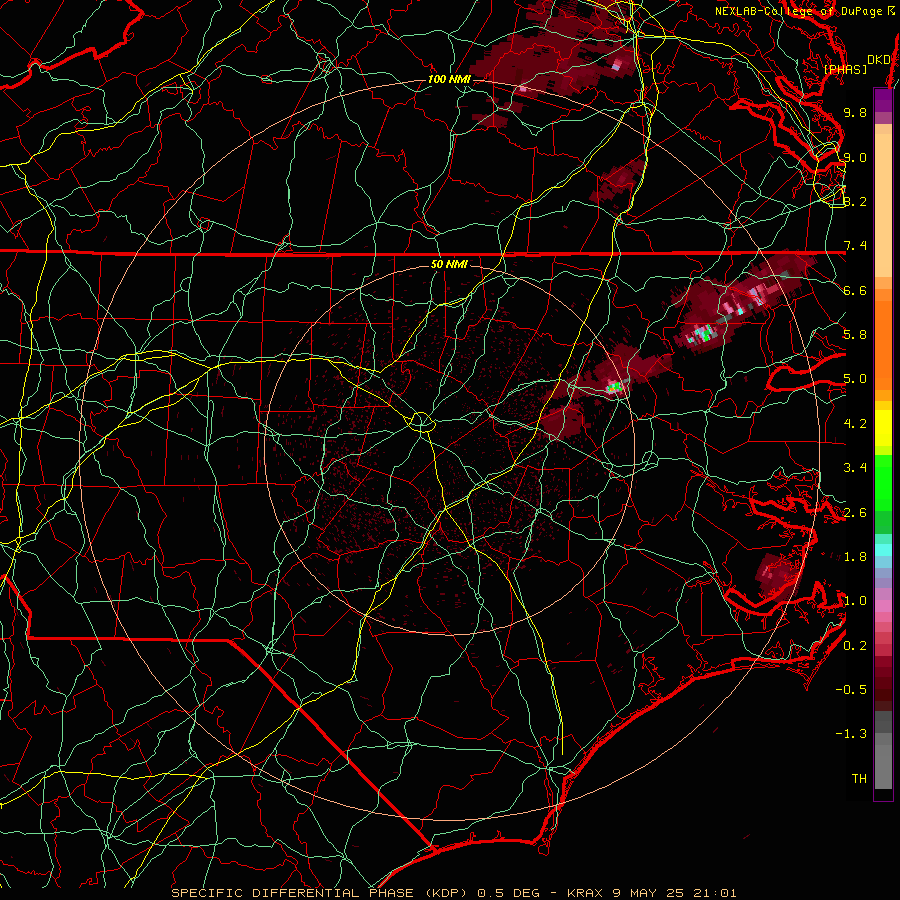The width and height of the screenshot is (900, 900).
Task: Click the 0.2 value on the color scale
Action: (x=855, y=646)
